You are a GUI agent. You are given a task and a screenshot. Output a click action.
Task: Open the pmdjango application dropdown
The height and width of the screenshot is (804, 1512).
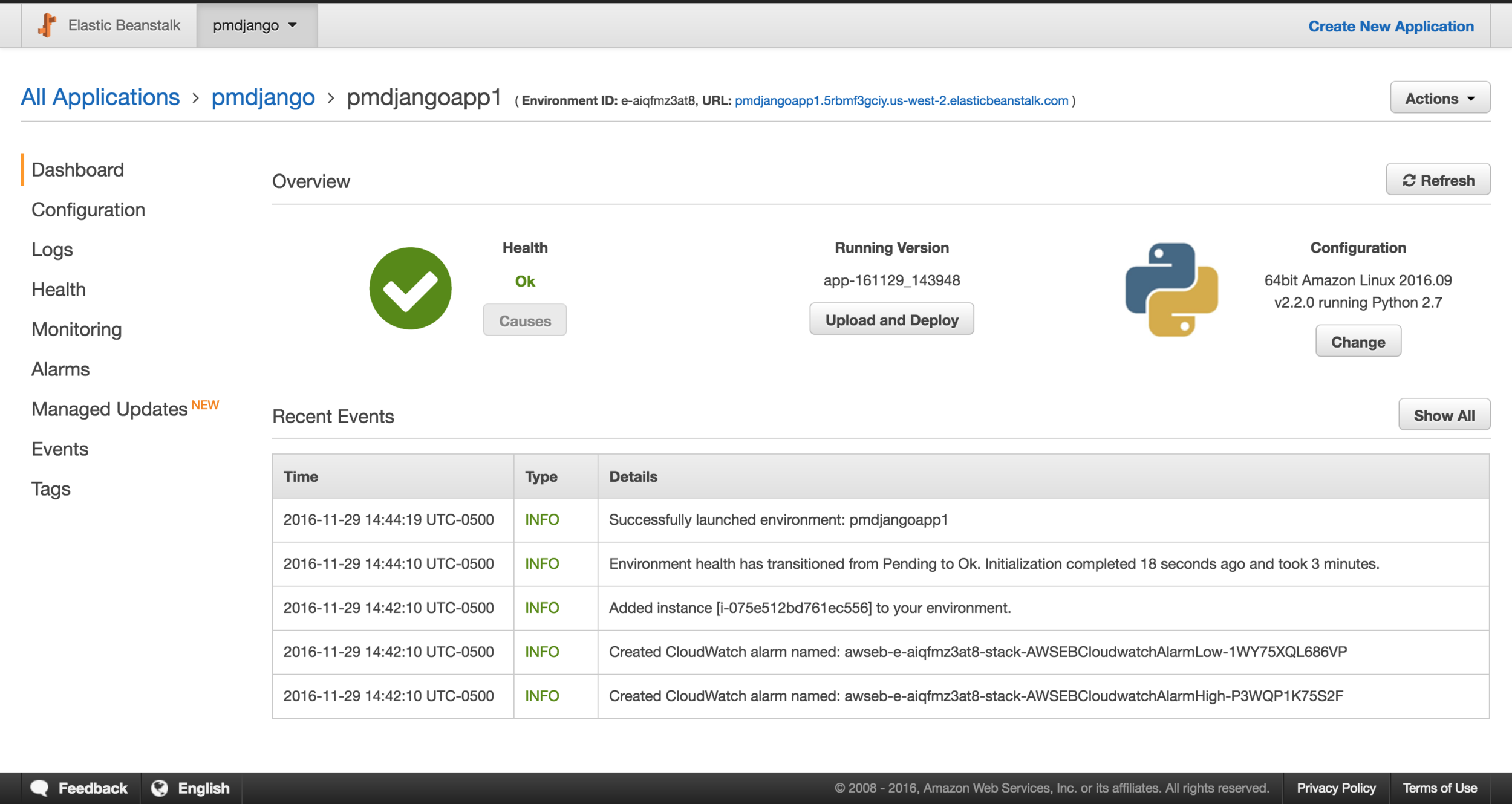256,25
